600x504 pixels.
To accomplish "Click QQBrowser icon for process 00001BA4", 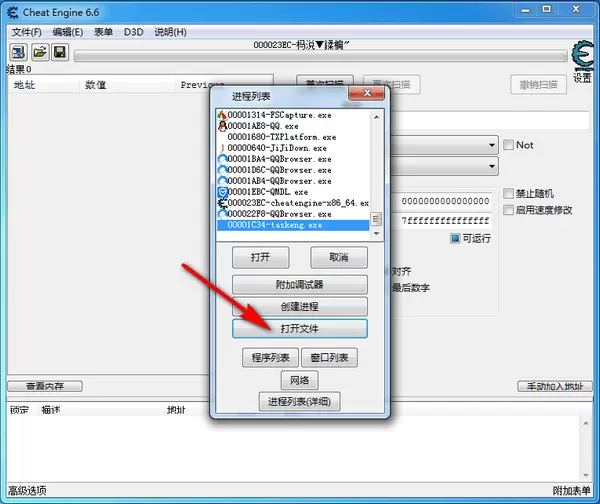I will click(x=222, y=159).
